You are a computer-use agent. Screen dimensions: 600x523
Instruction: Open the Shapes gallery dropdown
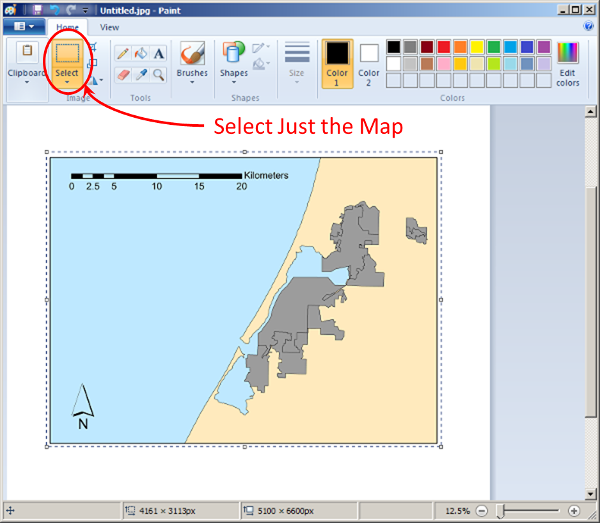(233, 83)
